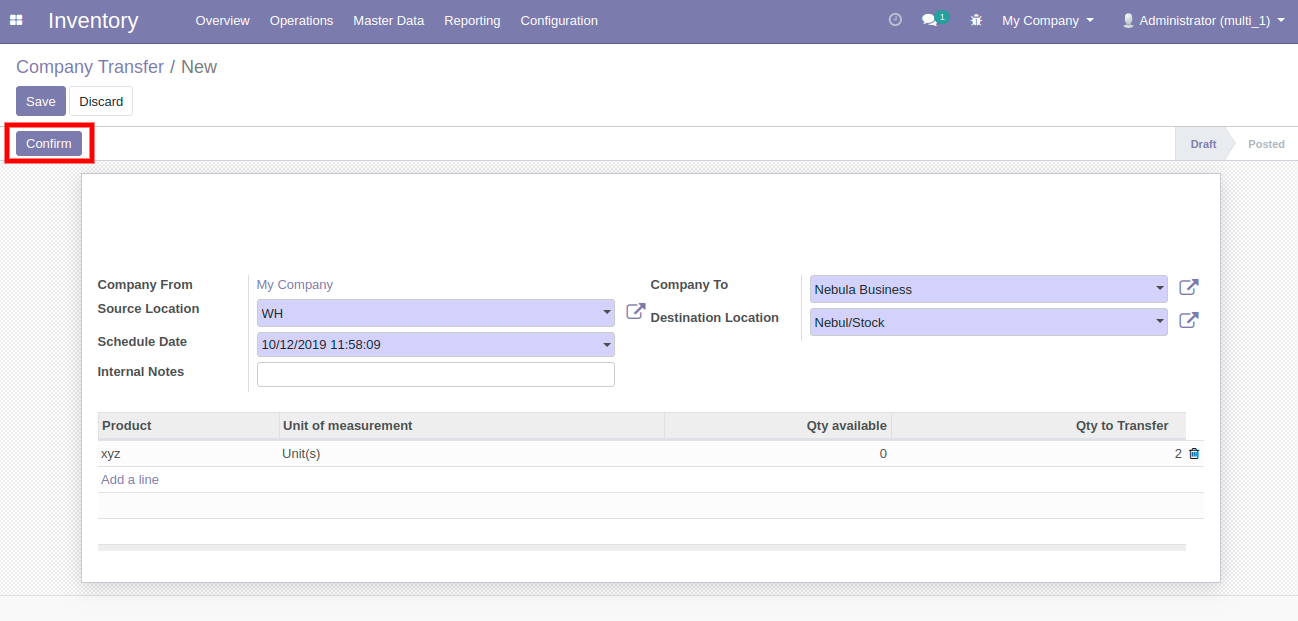
Task: Open the activities clock icon
Action: (x=895, y=20)
